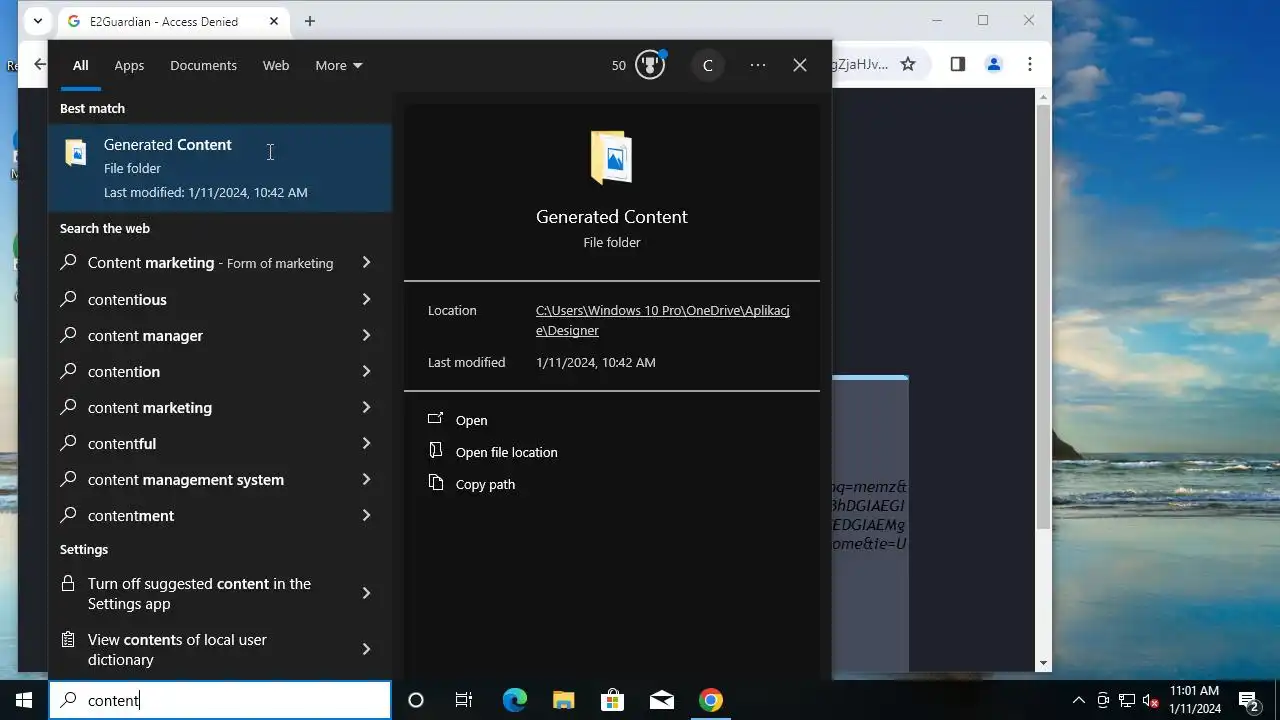Open File Explorer from the taskbar
This screenshot has width=1280, height=720.
click(563, 700)
